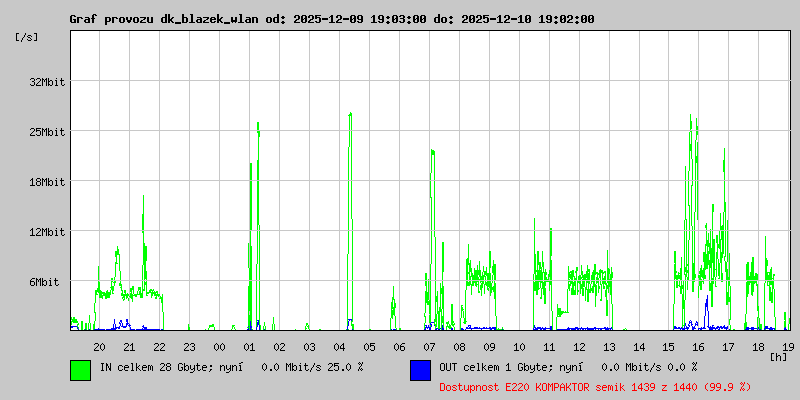This screenshot has height=400, width=800.
Task: Click hour label '00' on x-axis
Action: [219, 347]
